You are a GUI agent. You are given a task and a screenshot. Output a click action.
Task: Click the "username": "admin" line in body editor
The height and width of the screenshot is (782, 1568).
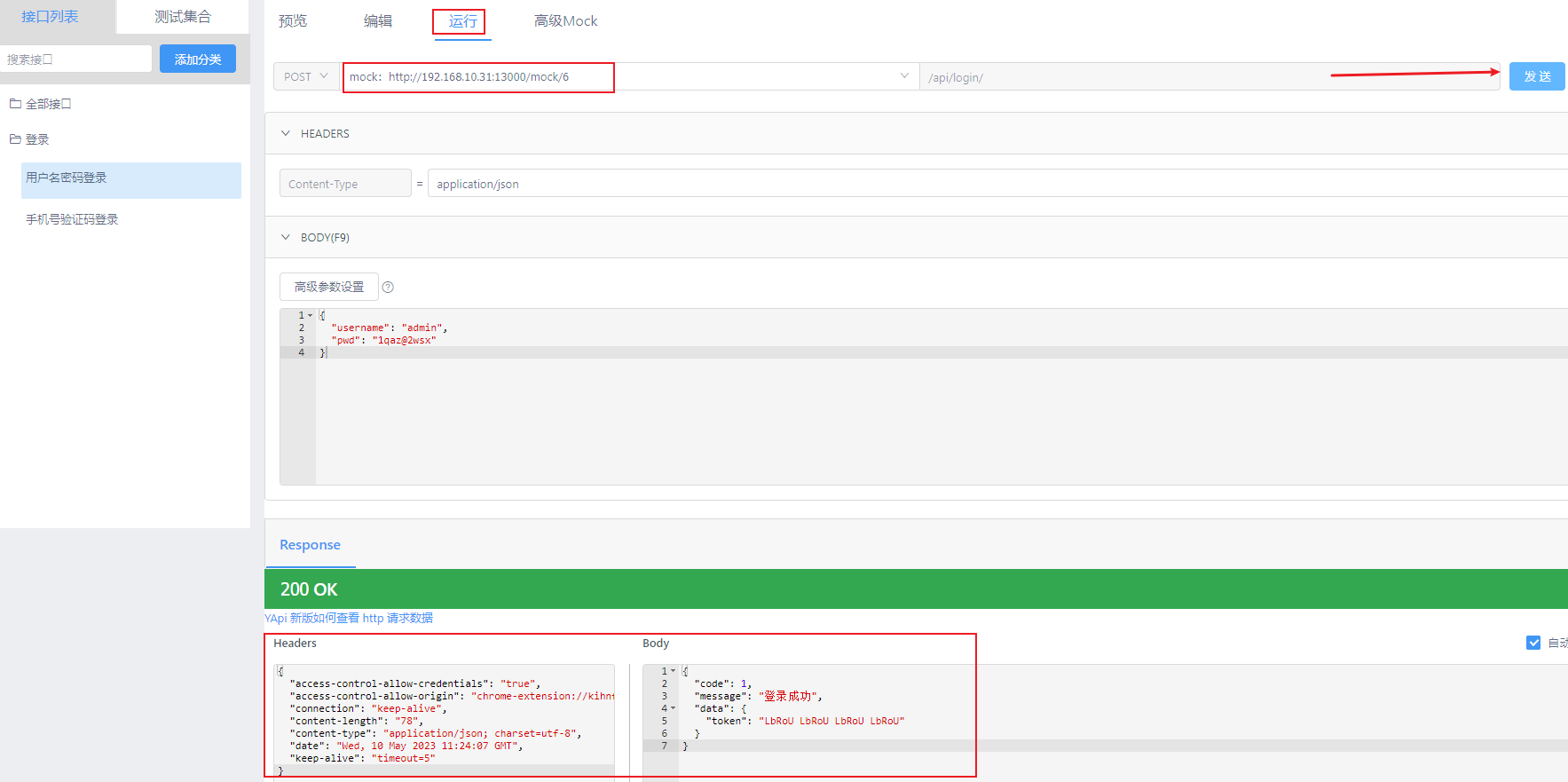pyautogui.click(x=390, y=328)
